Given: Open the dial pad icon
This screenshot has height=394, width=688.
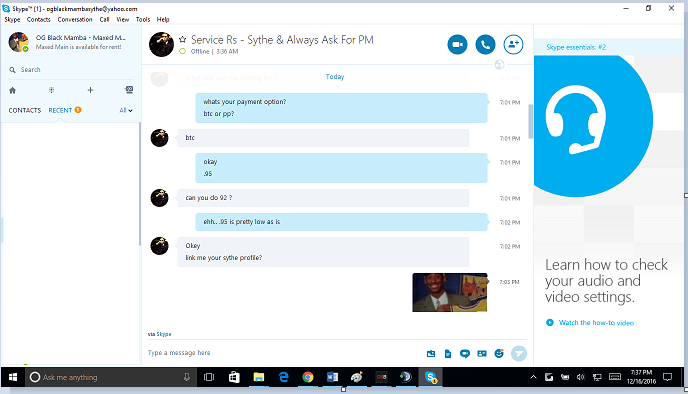Looking at the screenshot, I should (51, 90).
